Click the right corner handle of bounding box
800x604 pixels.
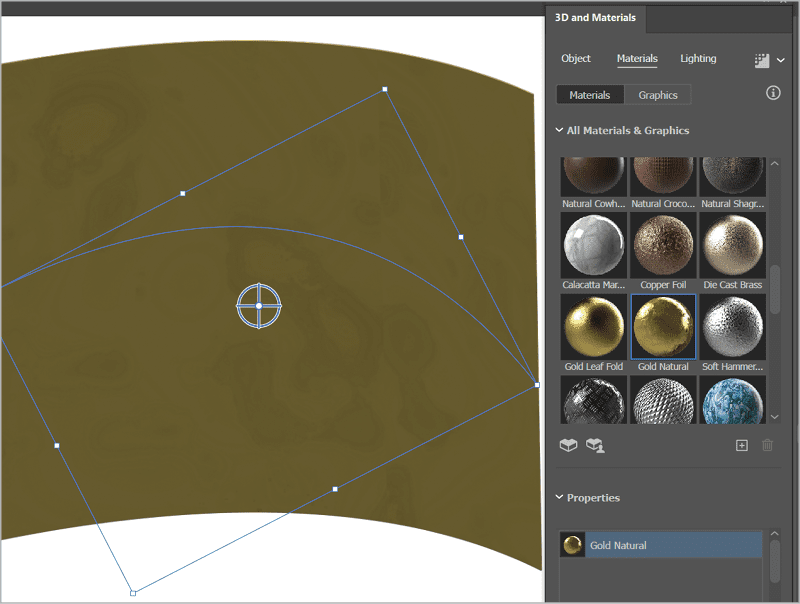coord(537,385)
